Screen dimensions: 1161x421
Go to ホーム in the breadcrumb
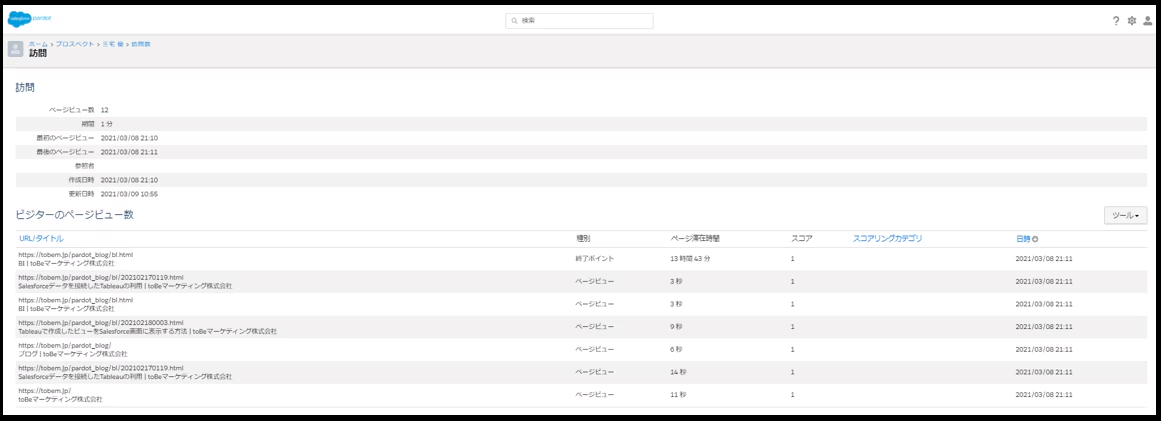point(37,44)
